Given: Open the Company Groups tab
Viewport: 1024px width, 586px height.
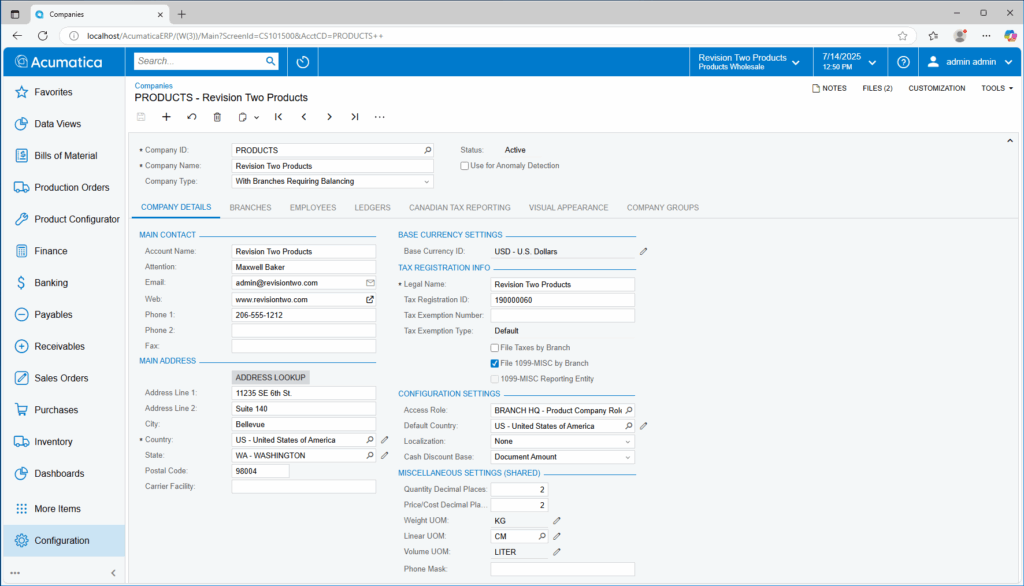Looking at the screenshot, I should (x=663, y=208).
